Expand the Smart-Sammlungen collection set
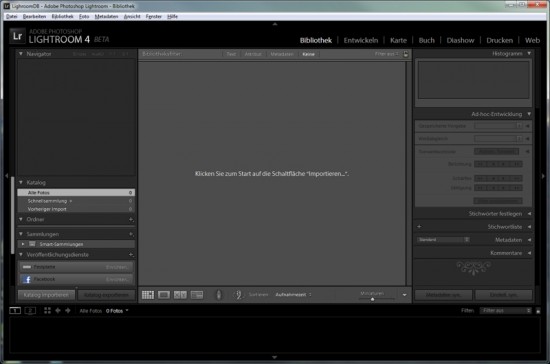This screenshot has height=364, width=550. point(23,244)
